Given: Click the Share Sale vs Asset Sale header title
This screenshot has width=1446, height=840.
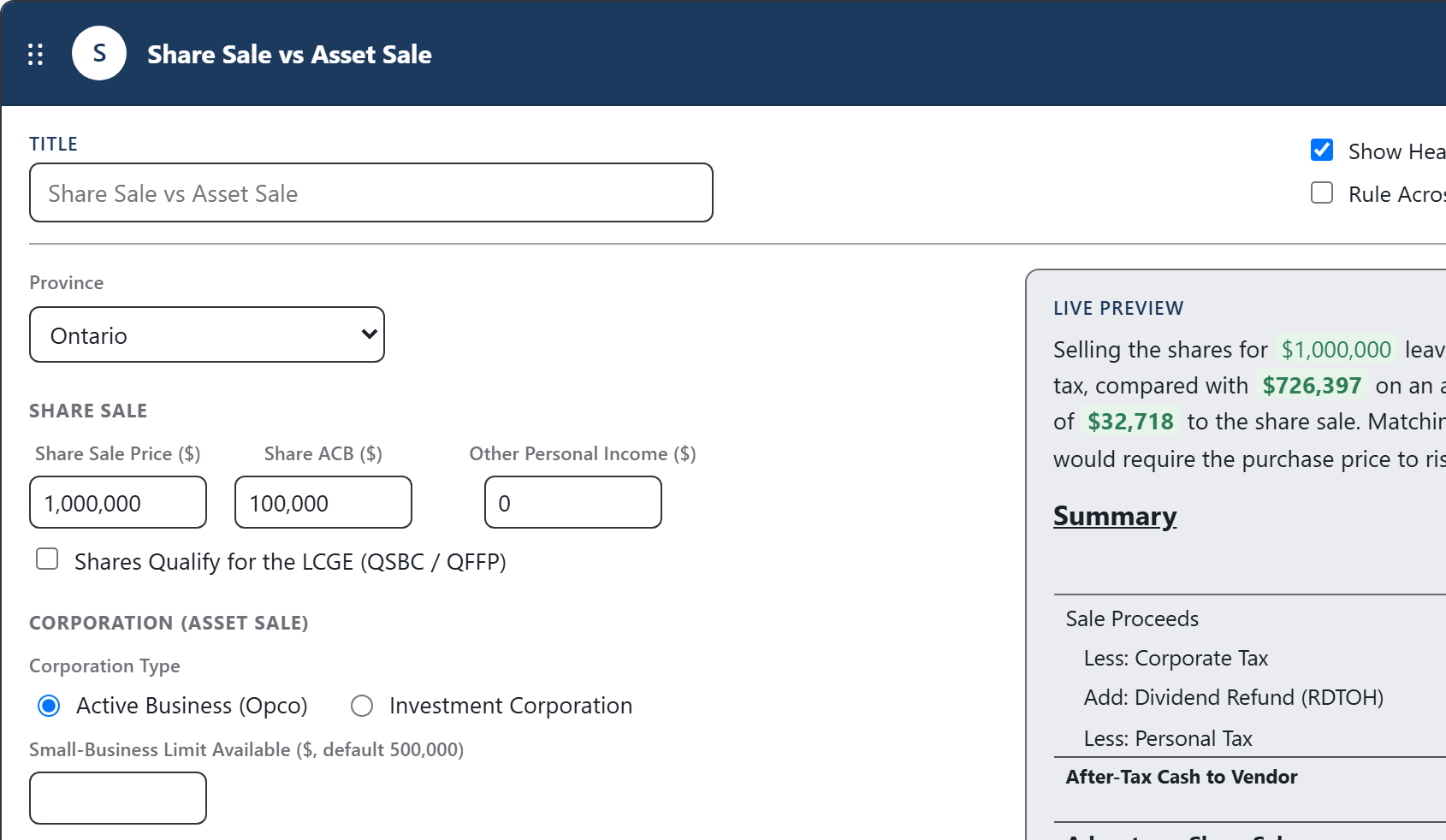Looking at the screenshot, I should [x=289, y=54].
